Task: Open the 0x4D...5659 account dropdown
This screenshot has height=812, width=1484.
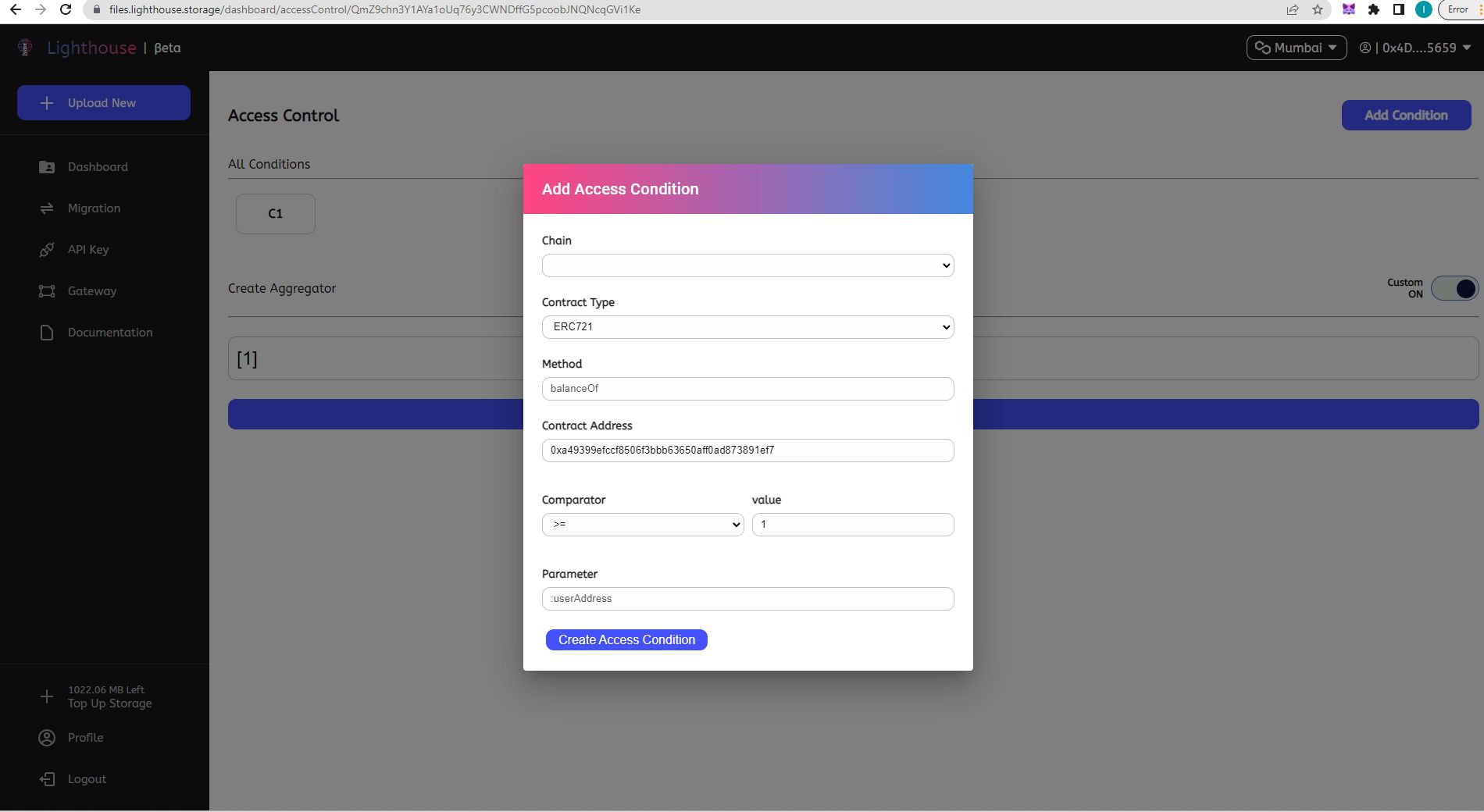Action: [x=1415, y=48]
